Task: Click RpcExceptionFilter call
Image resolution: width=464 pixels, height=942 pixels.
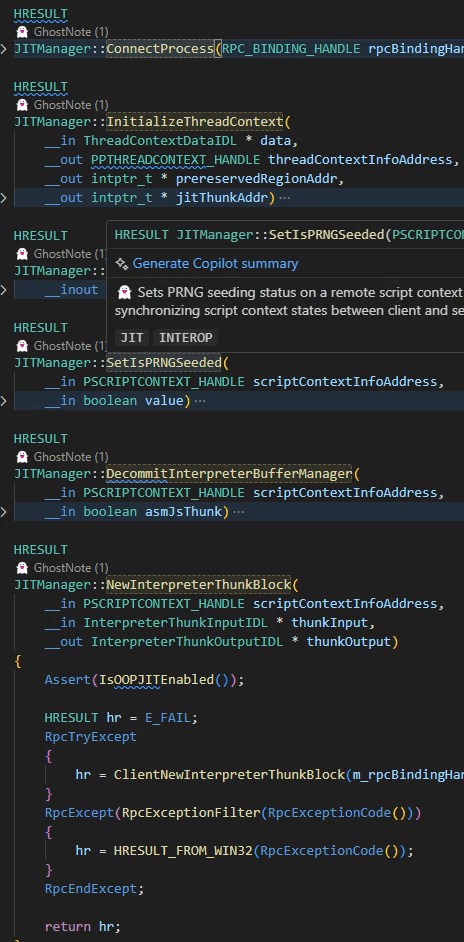Action: point(191,813)
